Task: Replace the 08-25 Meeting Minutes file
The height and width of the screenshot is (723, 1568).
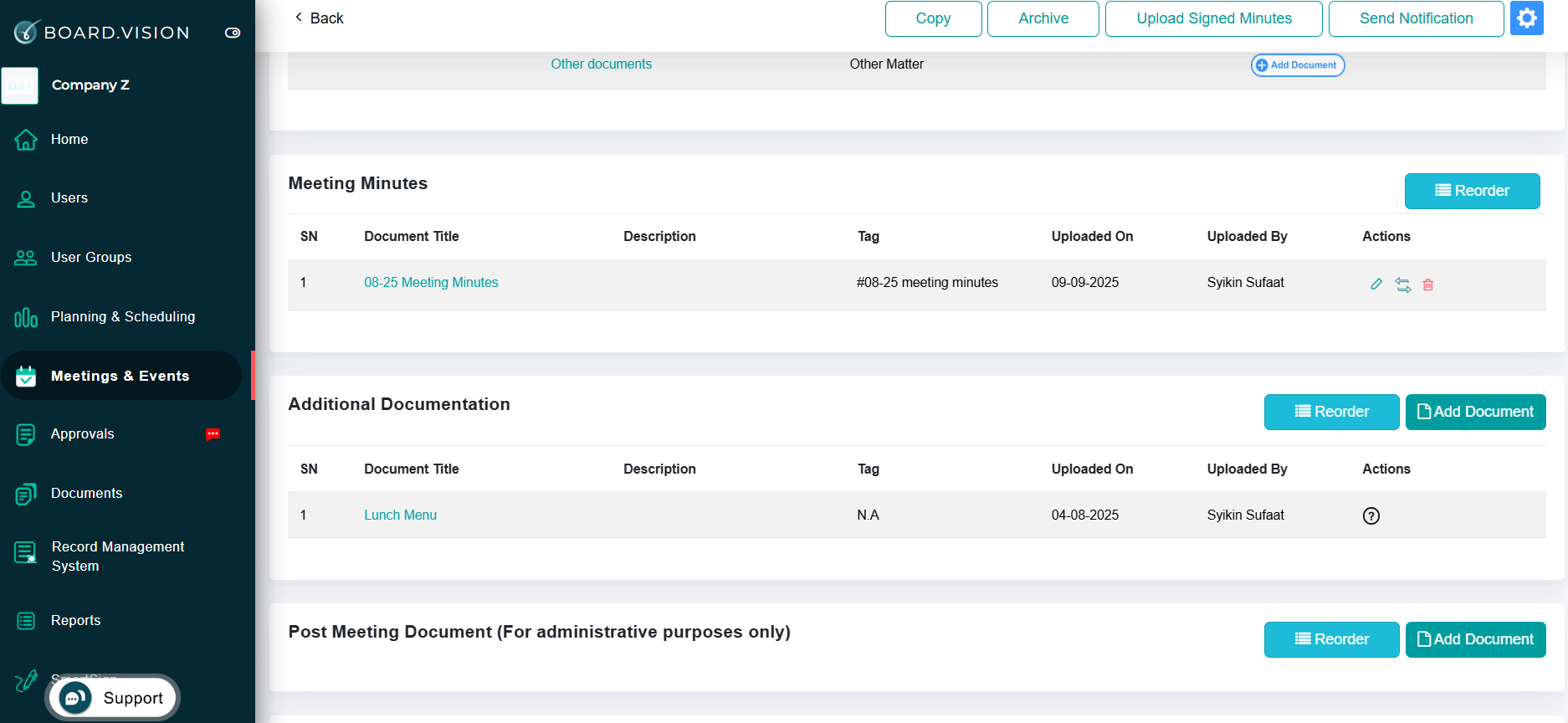Action: click(1403, 285)
